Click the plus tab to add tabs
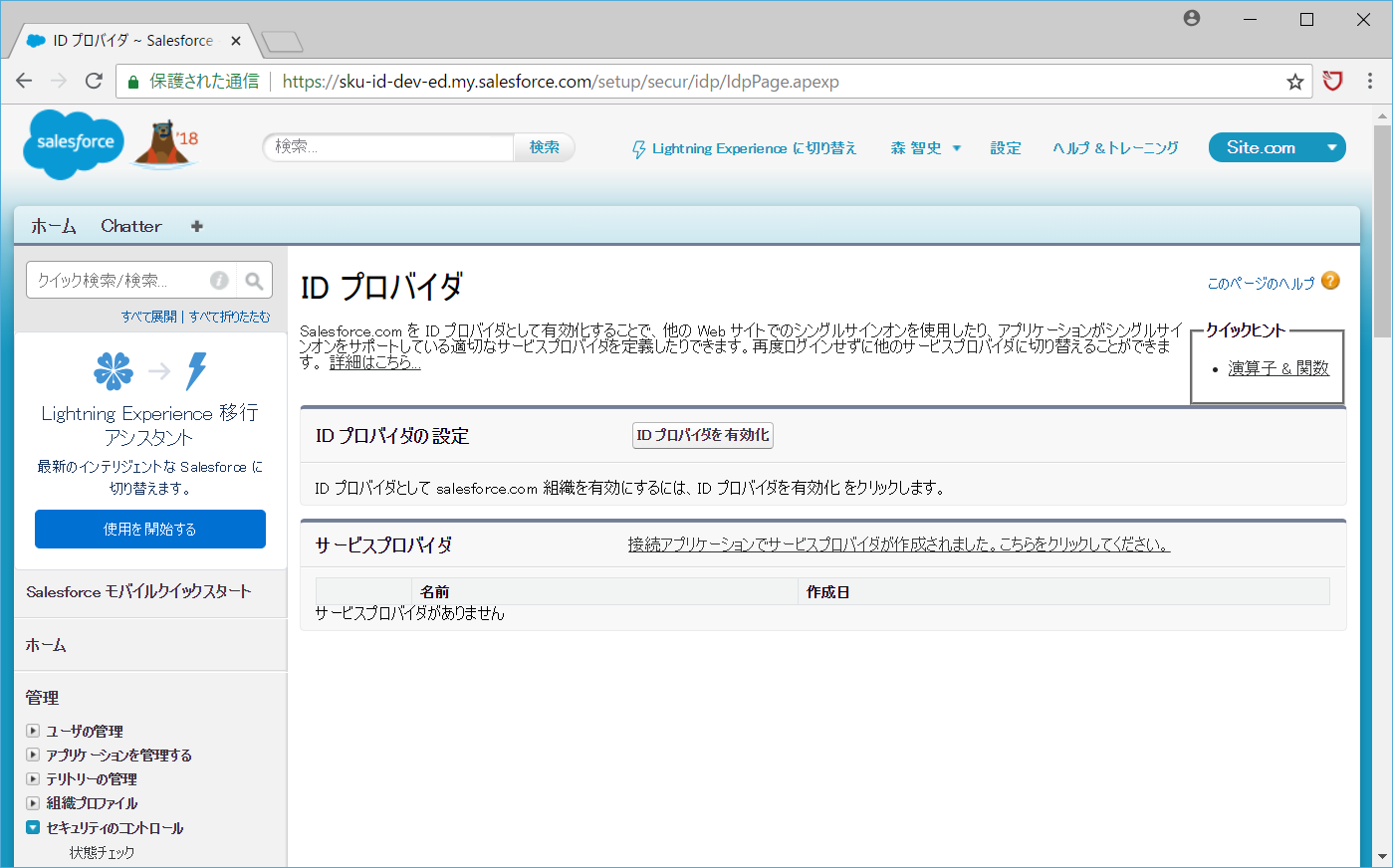This screenshot has width=1393, height=868. click(197, 226)
